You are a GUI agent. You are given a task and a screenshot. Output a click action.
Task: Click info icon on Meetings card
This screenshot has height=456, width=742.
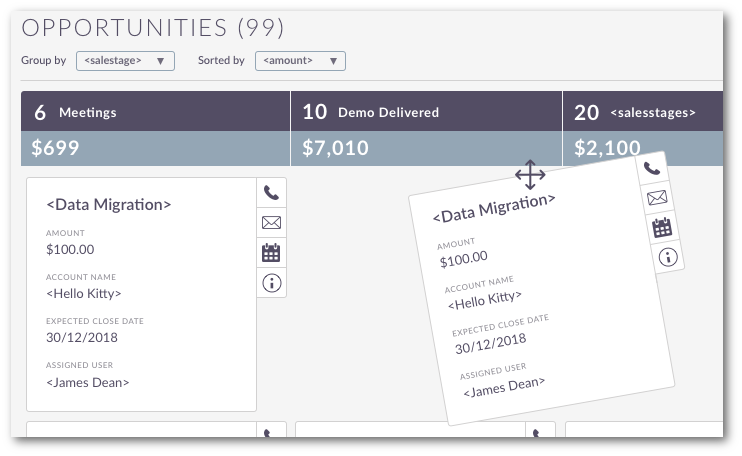[x=272, y=283]
